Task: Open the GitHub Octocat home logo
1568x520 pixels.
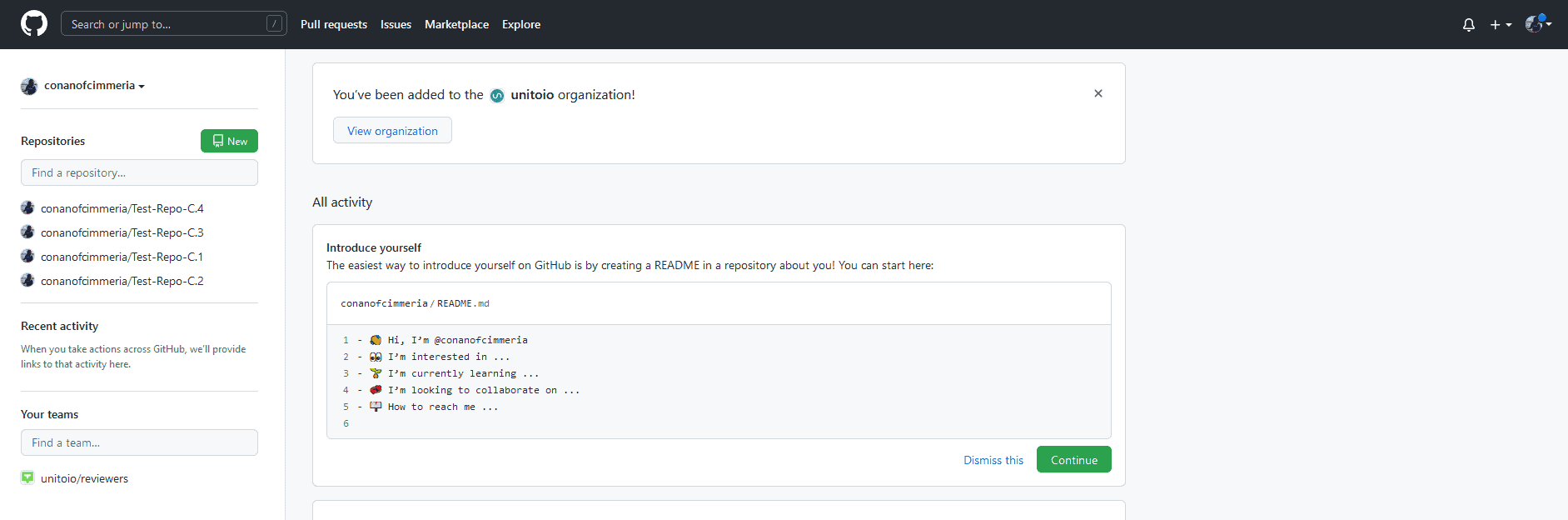Action: pyautogui.click(x=34, y=24)
